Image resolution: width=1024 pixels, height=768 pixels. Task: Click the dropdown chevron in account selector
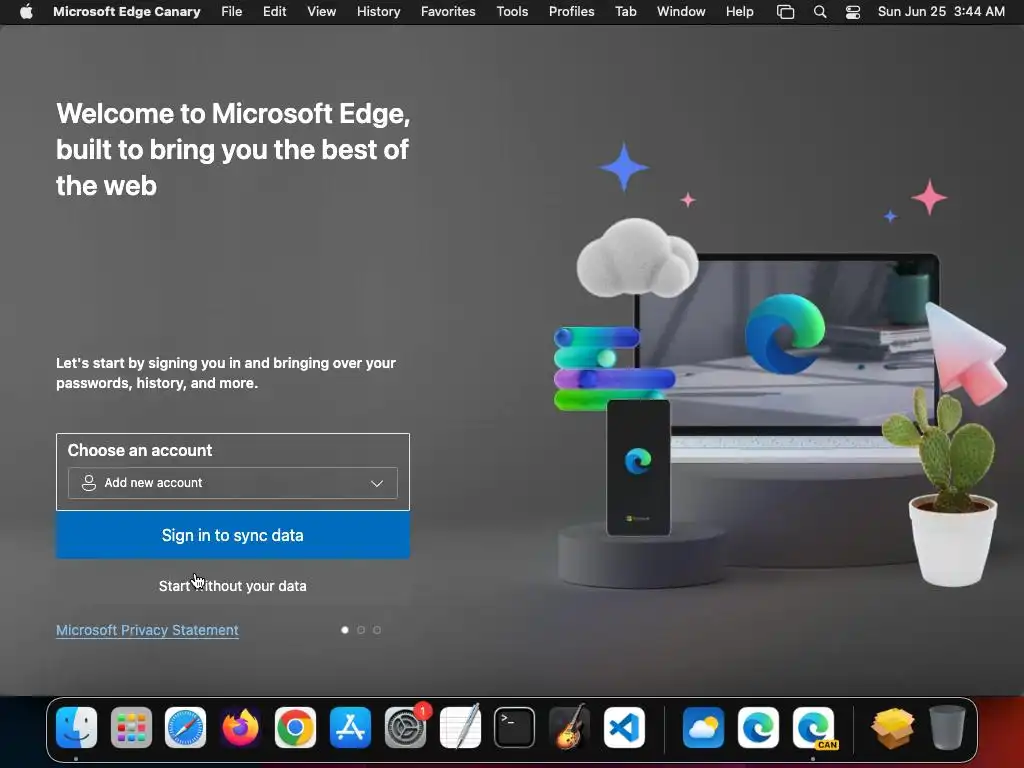point(377,483)
